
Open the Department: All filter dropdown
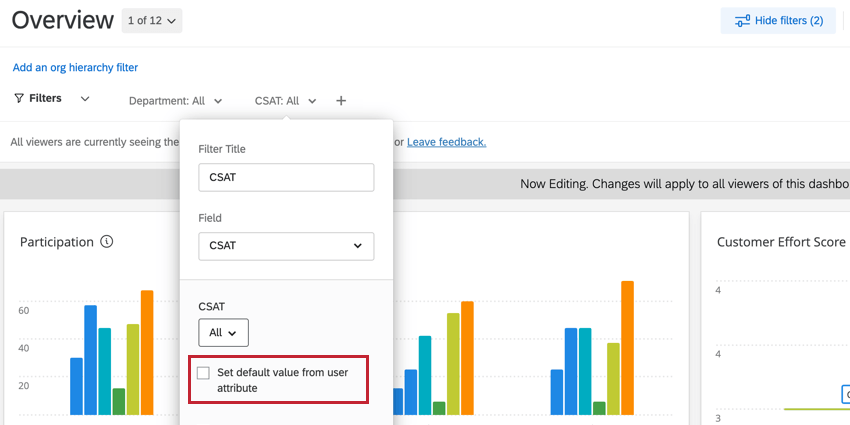(x=175, y=101)
